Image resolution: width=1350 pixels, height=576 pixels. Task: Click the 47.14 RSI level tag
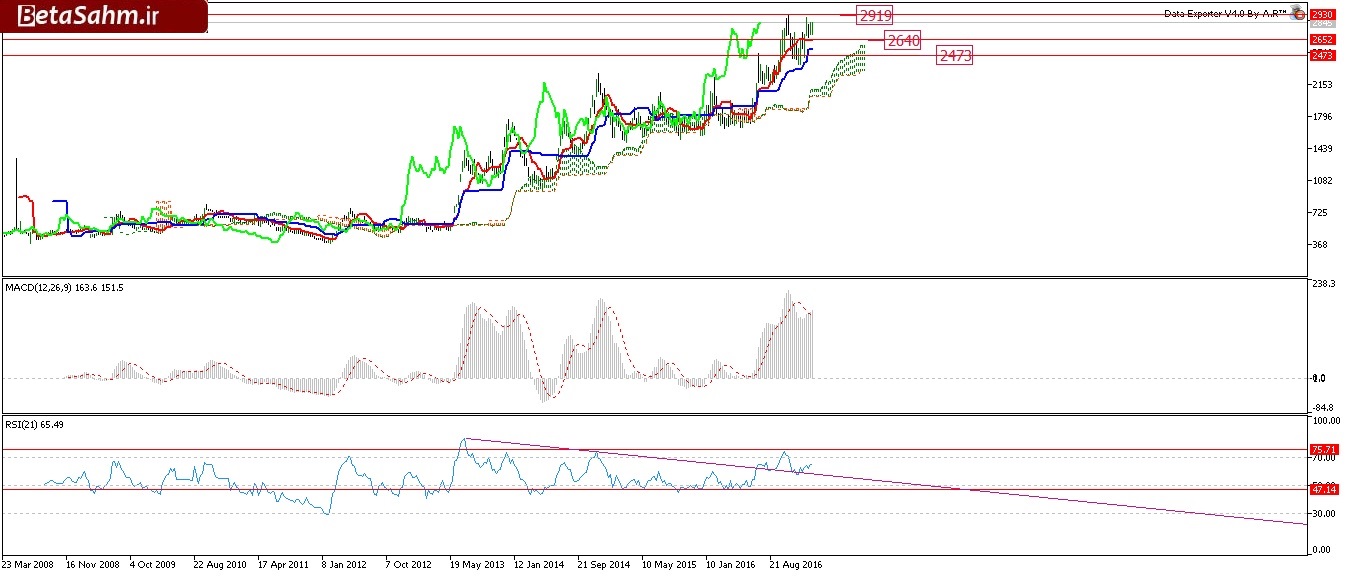pyautogui.click(x=1322, y=489)
